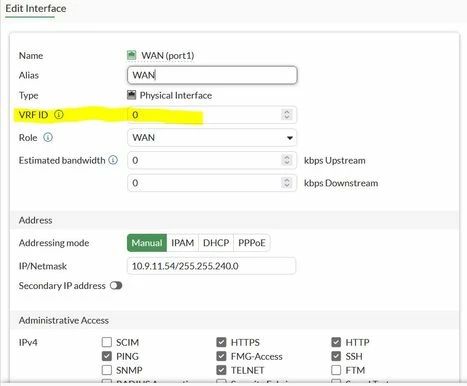The image size is (467, 386).
Task: Uncheck TELNET access checkbox
Action: pos(221,370)
